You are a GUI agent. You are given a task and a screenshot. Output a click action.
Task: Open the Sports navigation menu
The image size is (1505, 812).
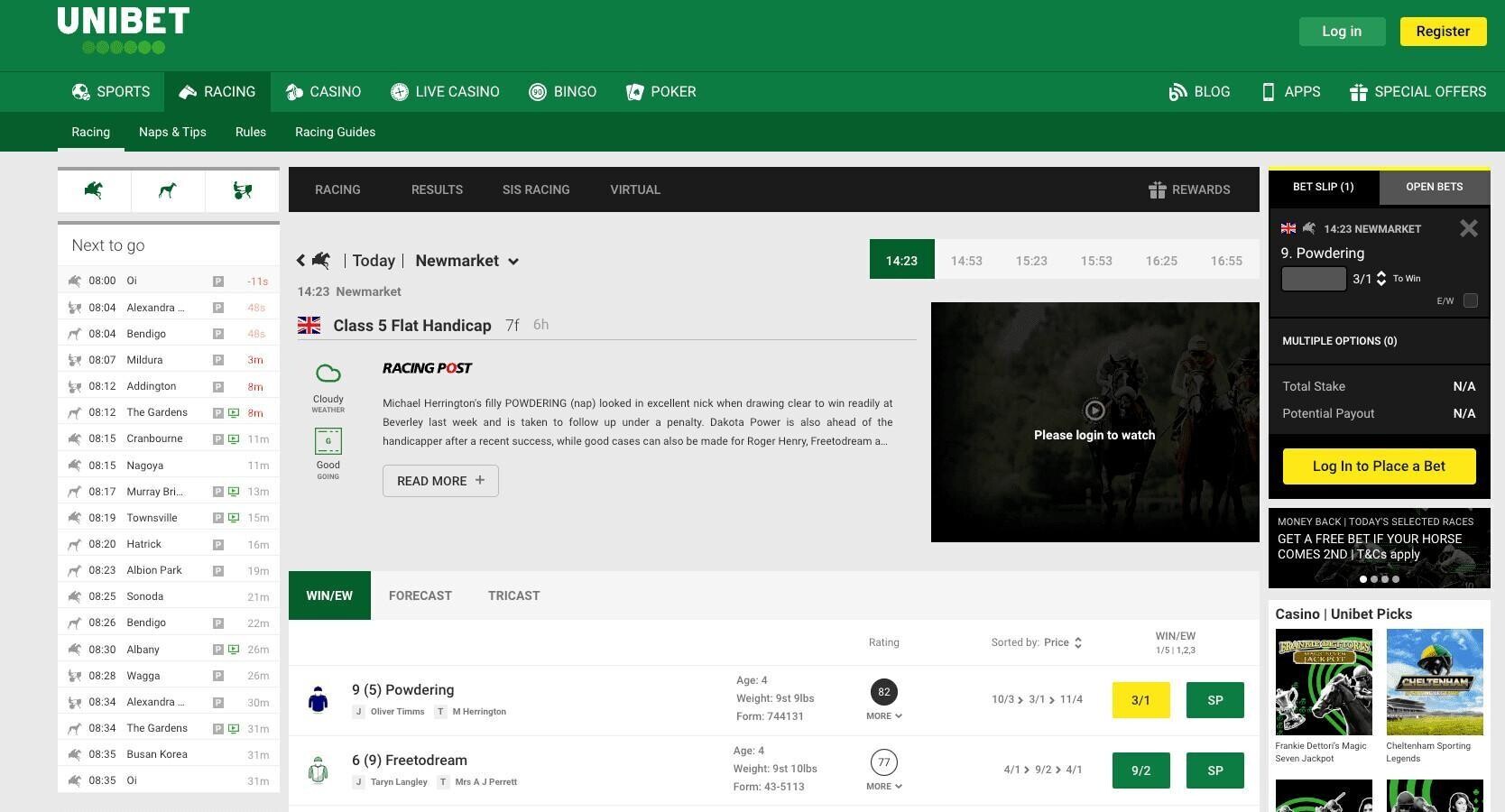click(x=111, y=92)
